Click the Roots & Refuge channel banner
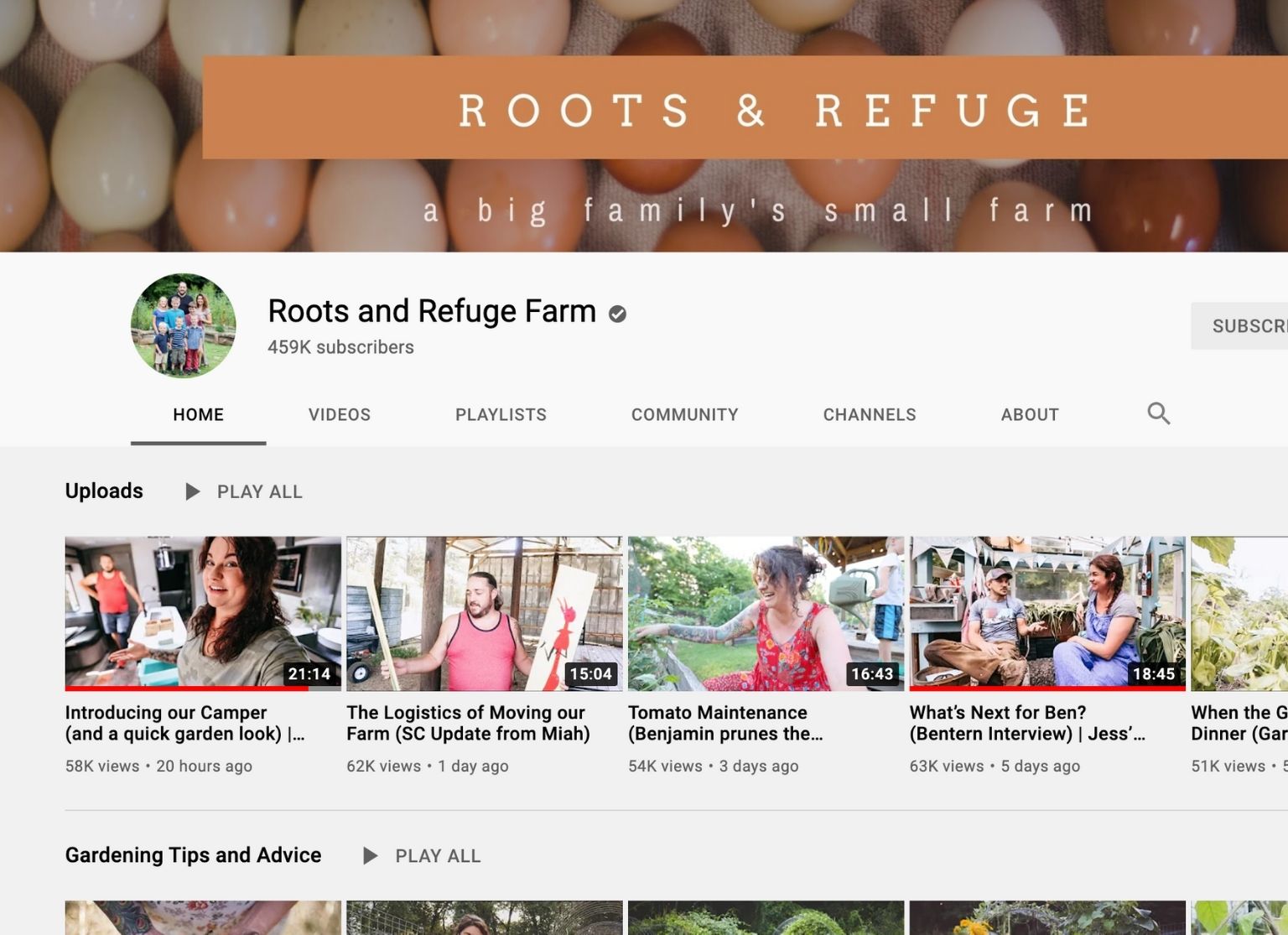 pyautogui.click(x=644, y=126)
